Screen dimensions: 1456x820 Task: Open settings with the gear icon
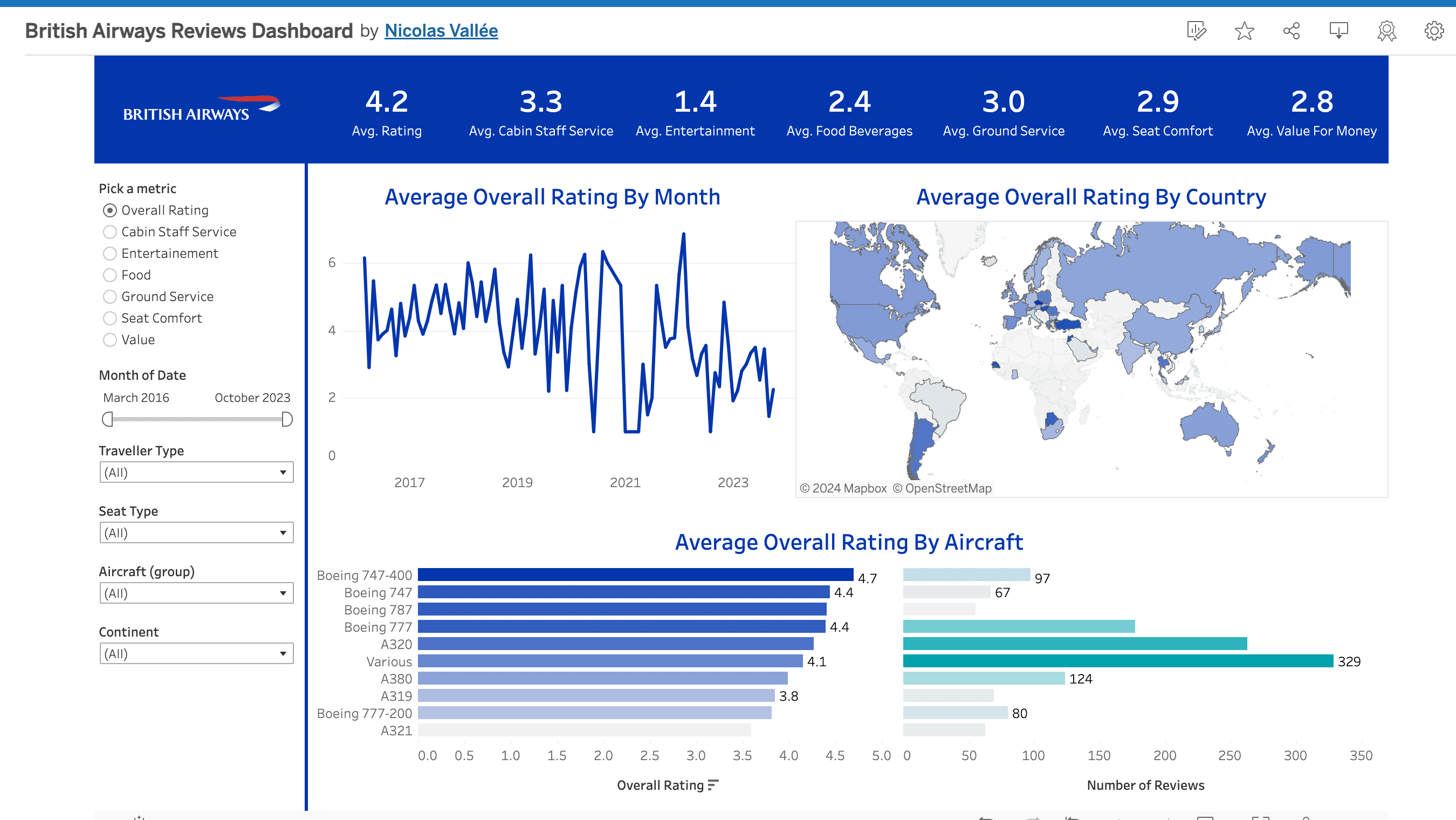[1434, 31]
